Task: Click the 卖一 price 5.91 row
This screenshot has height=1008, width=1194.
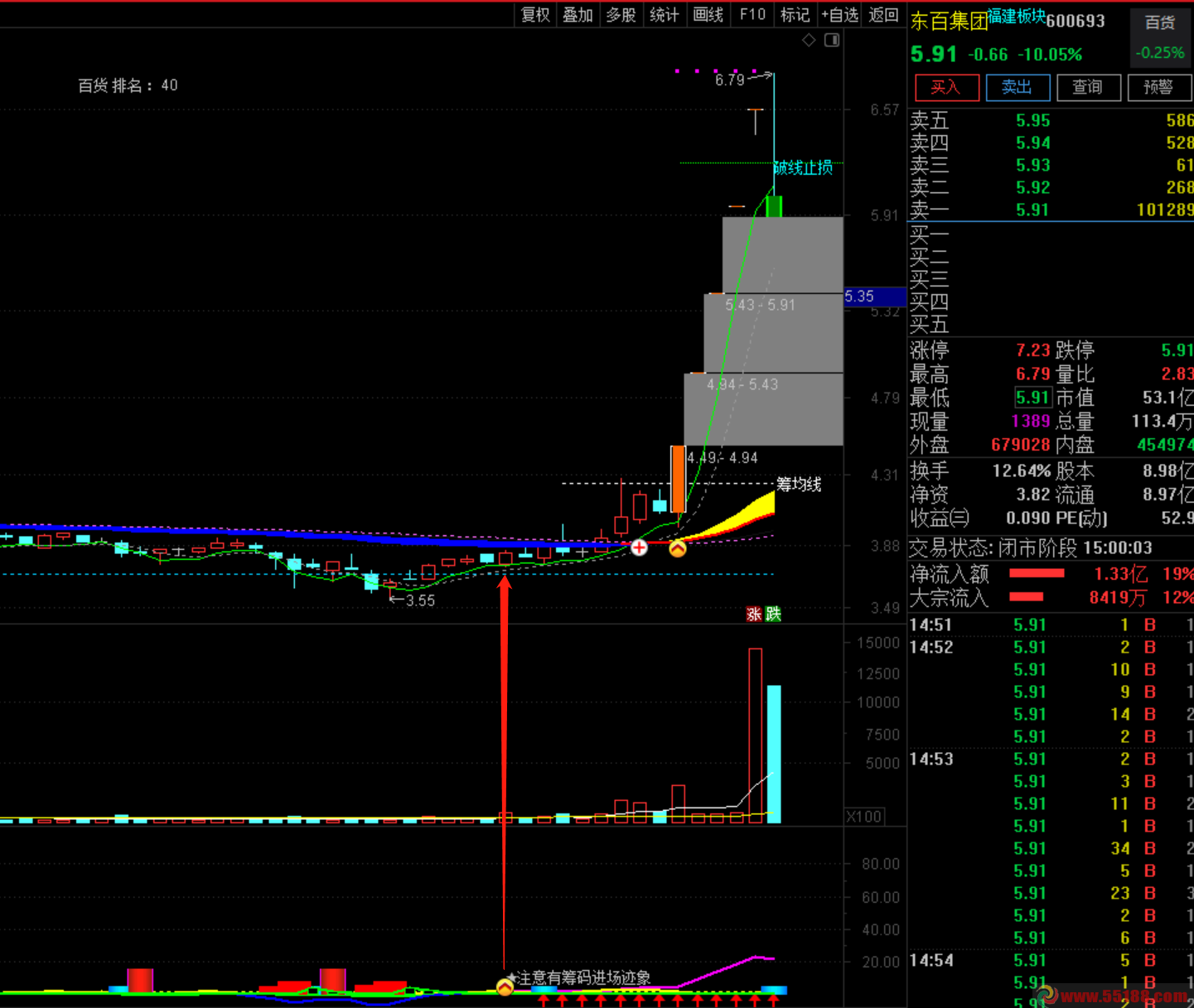Action: tap(1051, 210)
